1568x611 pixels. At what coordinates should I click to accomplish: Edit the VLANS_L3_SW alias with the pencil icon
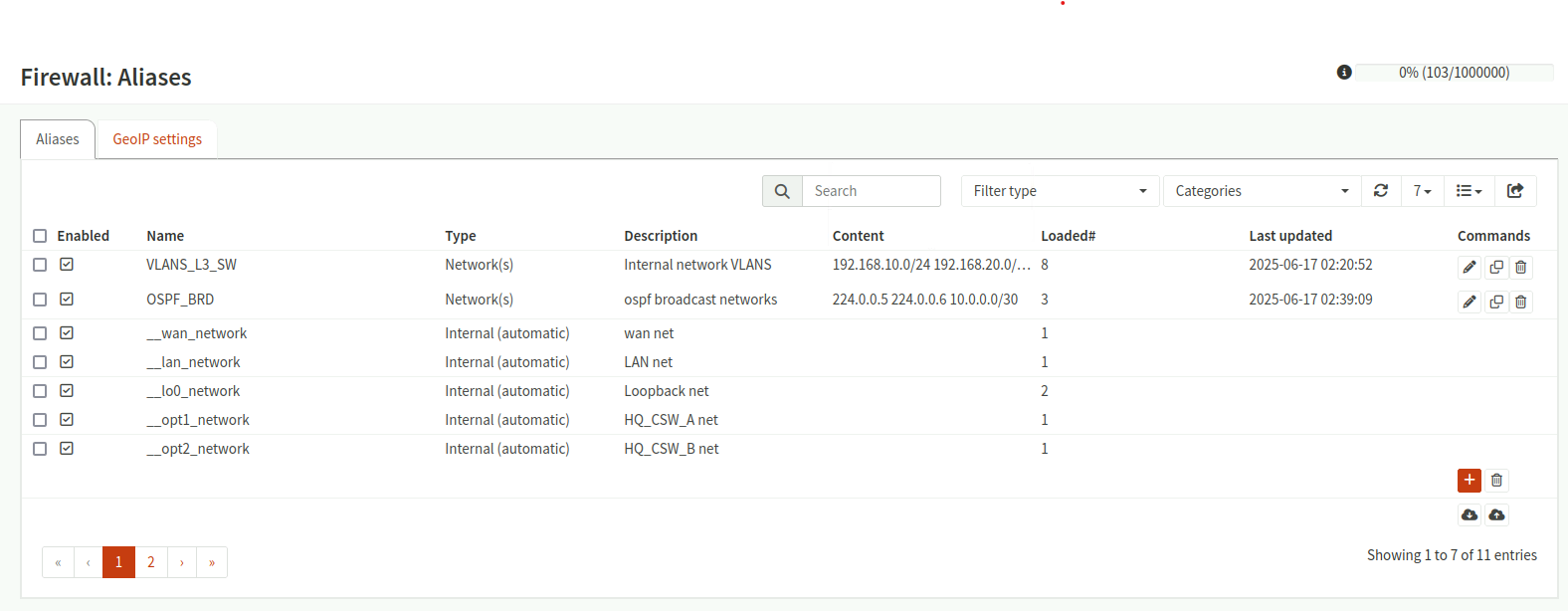pos(1470,267)
